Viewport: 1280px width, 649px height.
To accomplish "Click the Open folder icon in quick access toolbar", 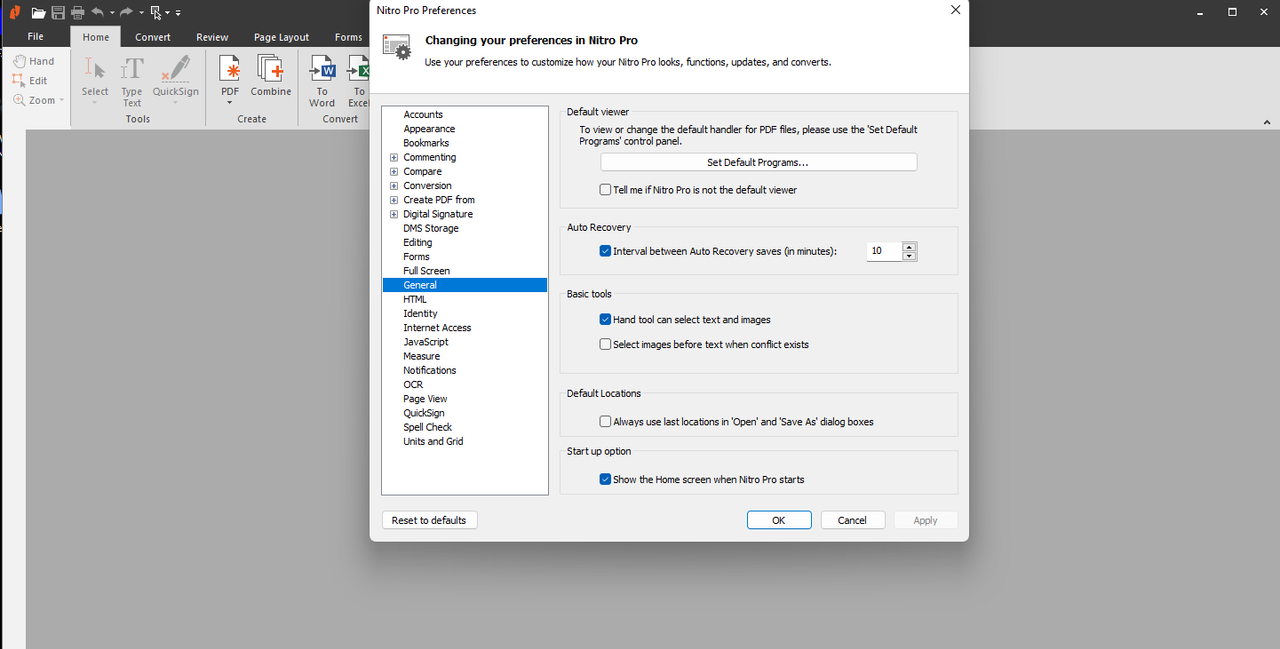I will pos(38,13).
